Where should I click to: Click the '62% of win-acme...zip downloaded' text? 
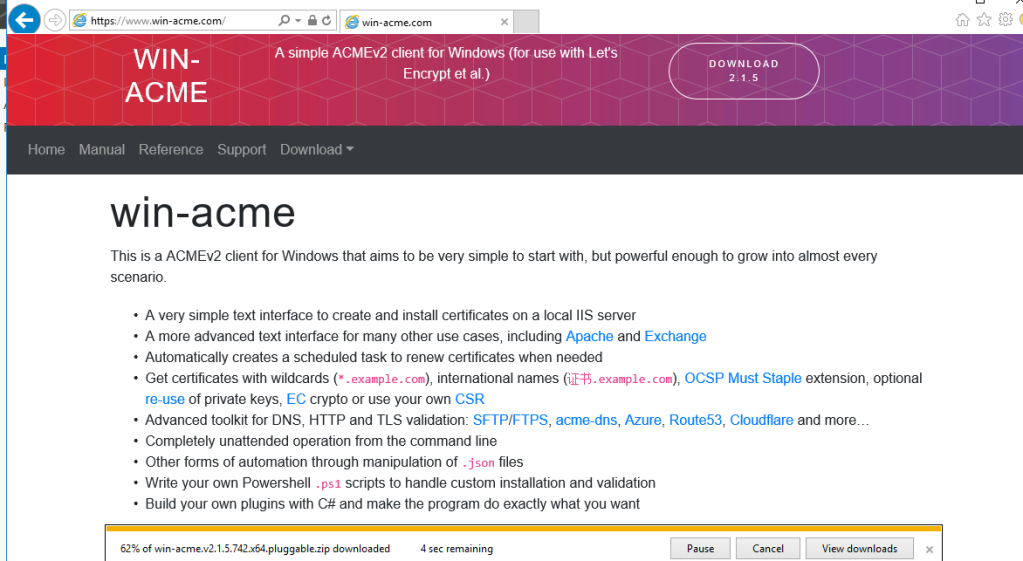[255, 549]
